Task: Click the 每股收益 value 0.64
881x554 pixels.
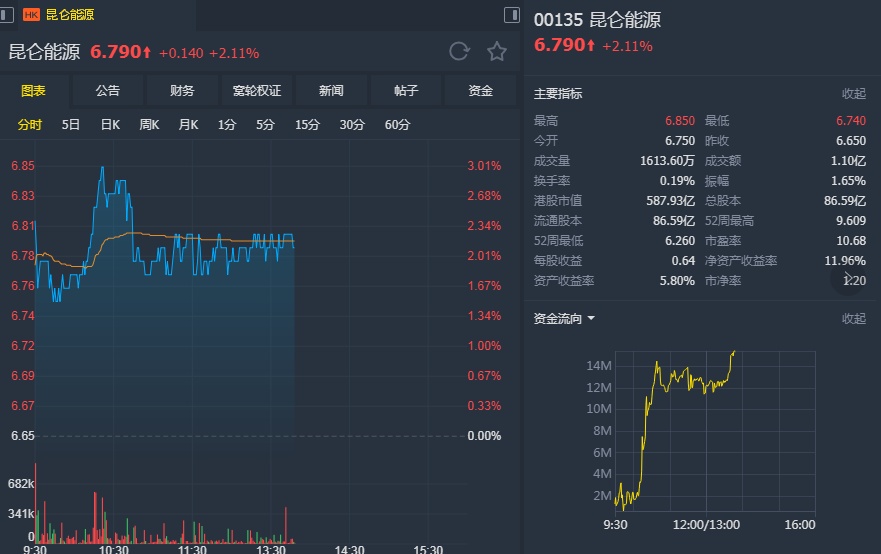Action: click(683, 261)
